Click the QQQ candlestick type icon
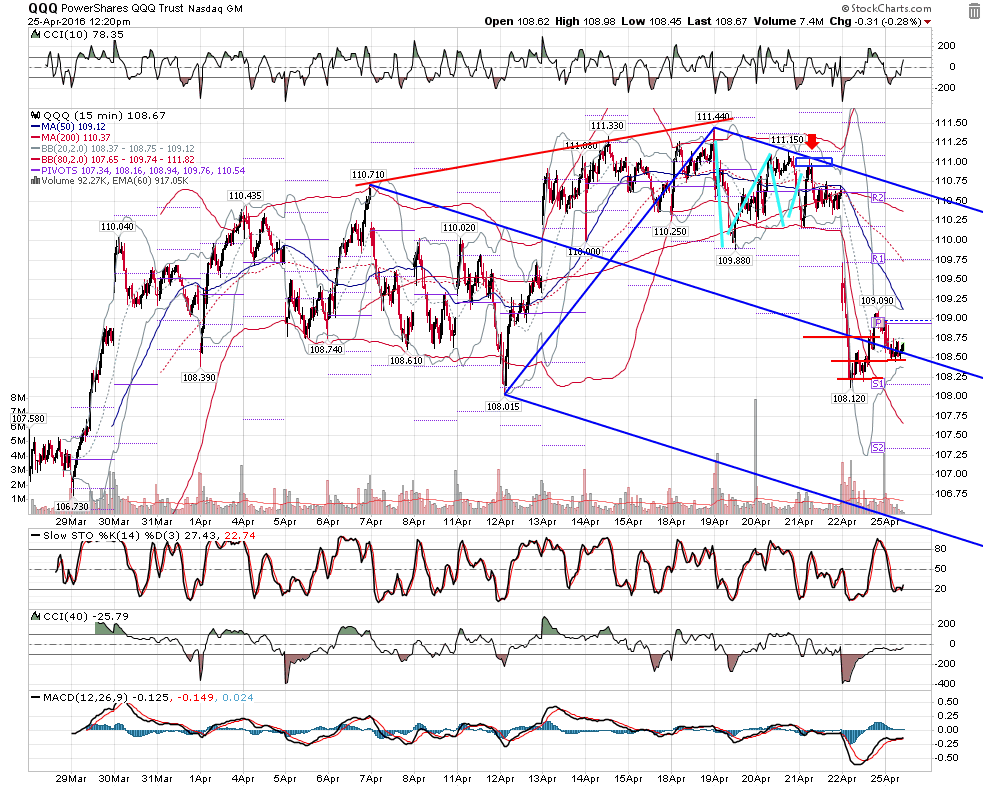 coord(36,115)
